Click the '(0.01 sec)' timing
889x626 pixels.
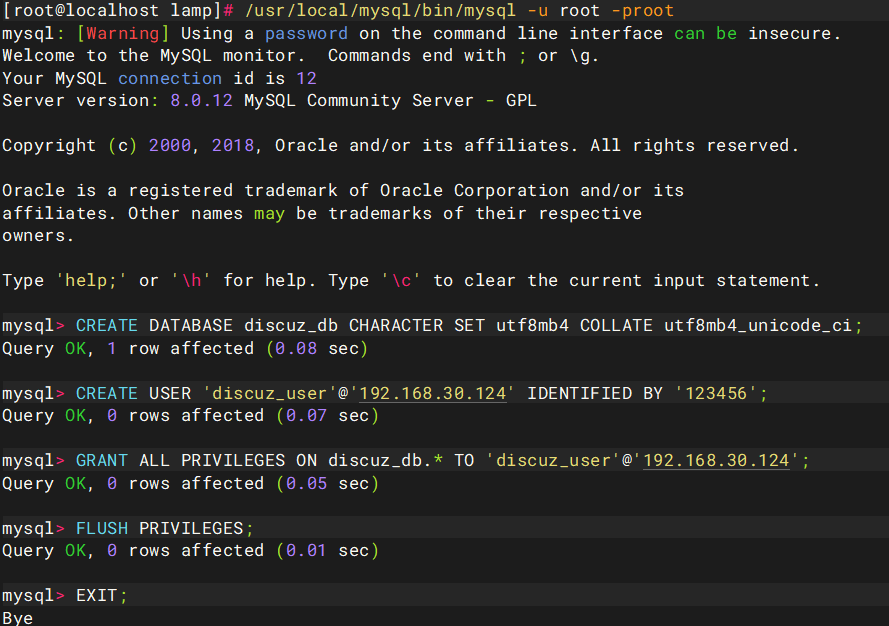tap(327, 551)
